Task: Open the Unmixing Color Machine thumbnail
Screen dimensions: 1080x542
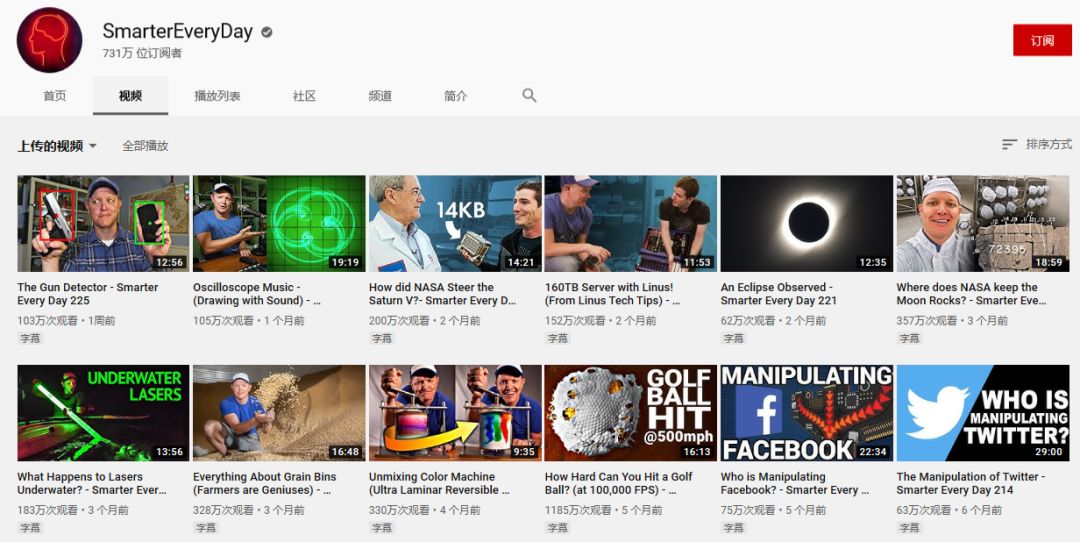Action: pos(455,413)
